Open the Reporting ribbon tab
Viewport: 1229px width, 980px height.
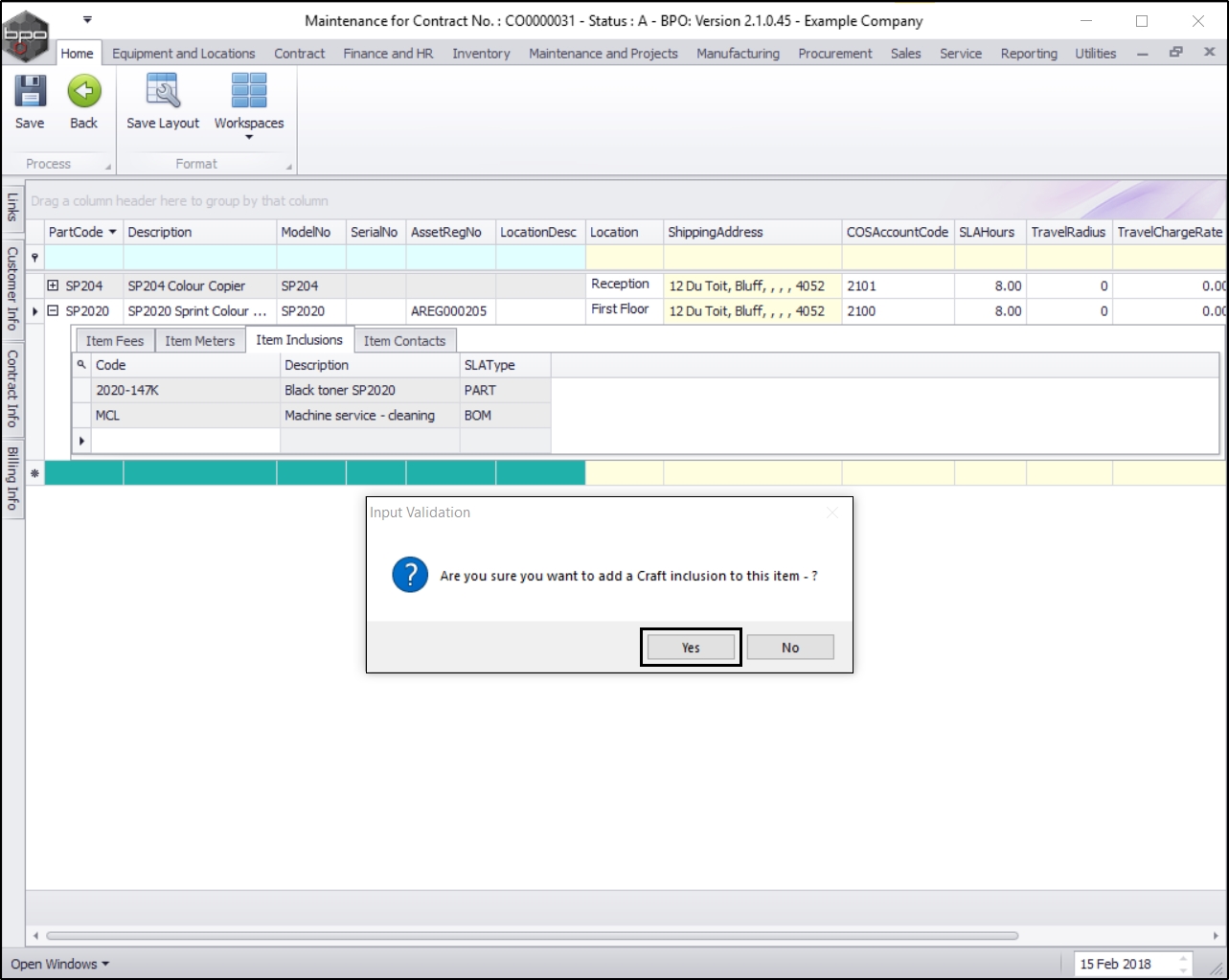coord(1029,54)
